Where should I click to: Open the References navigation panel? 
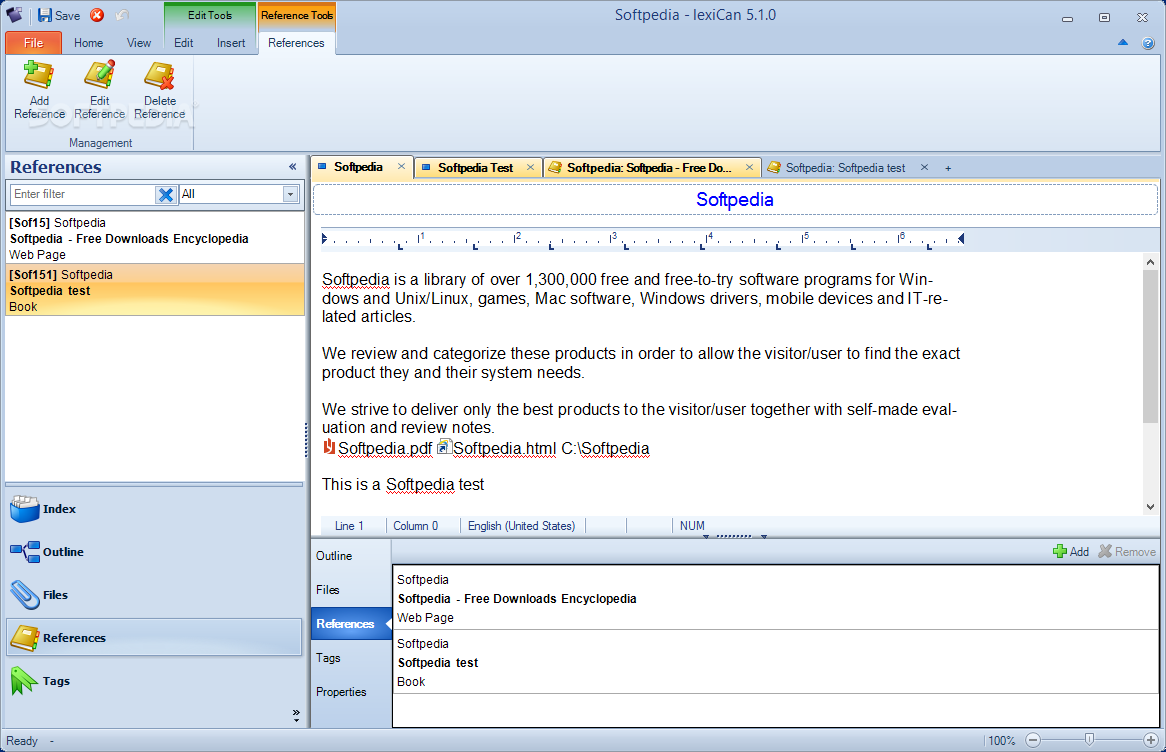155,637
